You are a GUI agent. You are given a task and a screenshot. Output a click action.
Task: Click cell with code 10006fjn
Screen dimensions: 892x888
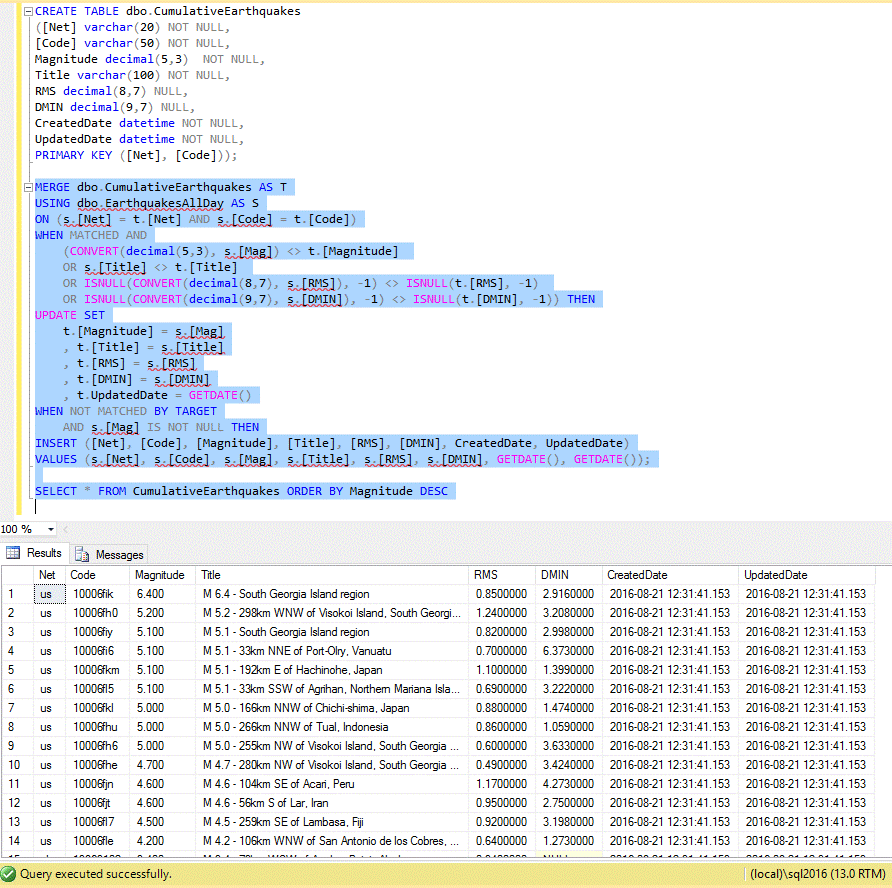(98, 784)
